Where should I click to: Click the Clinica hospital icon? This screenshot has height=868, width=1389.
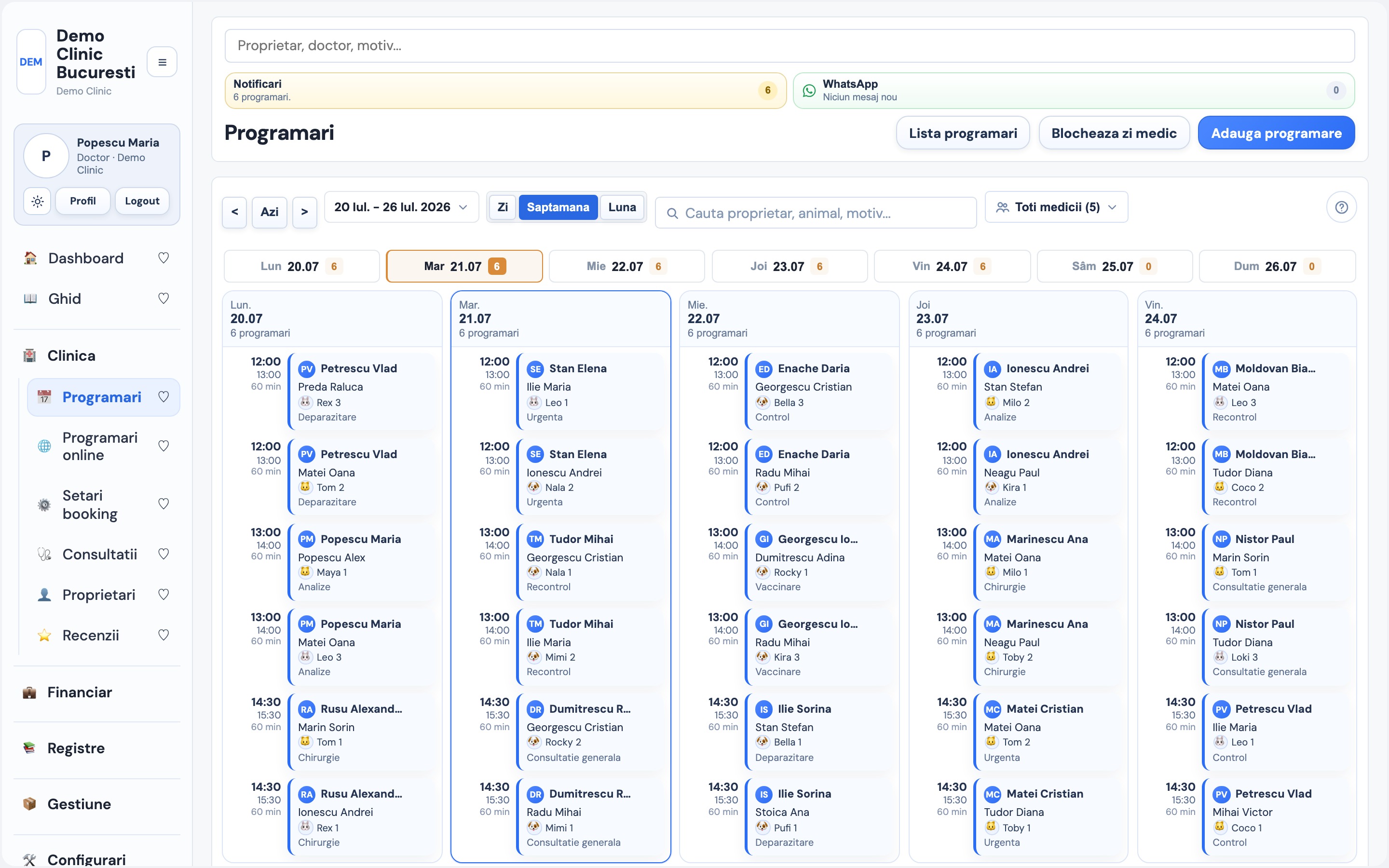pyautogui.click(x=29, y=355)
